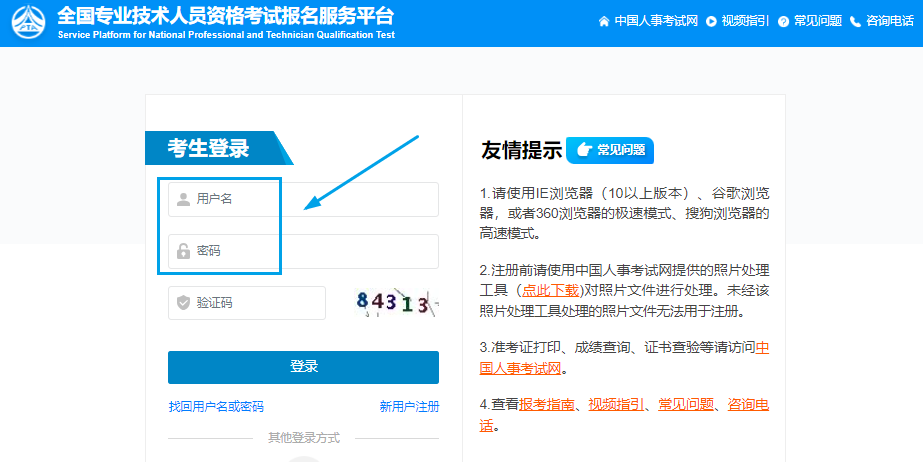
Task: Click the 点此下载 link for photo tool
Action: 550,291
